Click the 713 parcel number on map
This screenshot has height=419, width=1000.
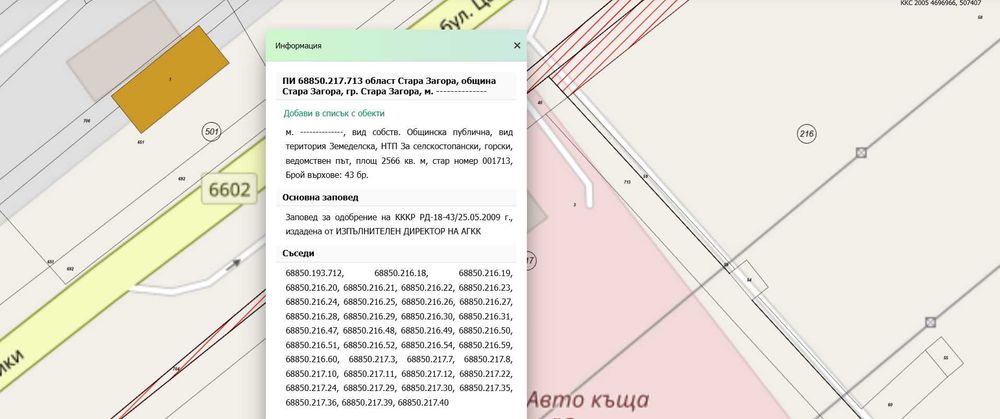[x=627, y=182]
